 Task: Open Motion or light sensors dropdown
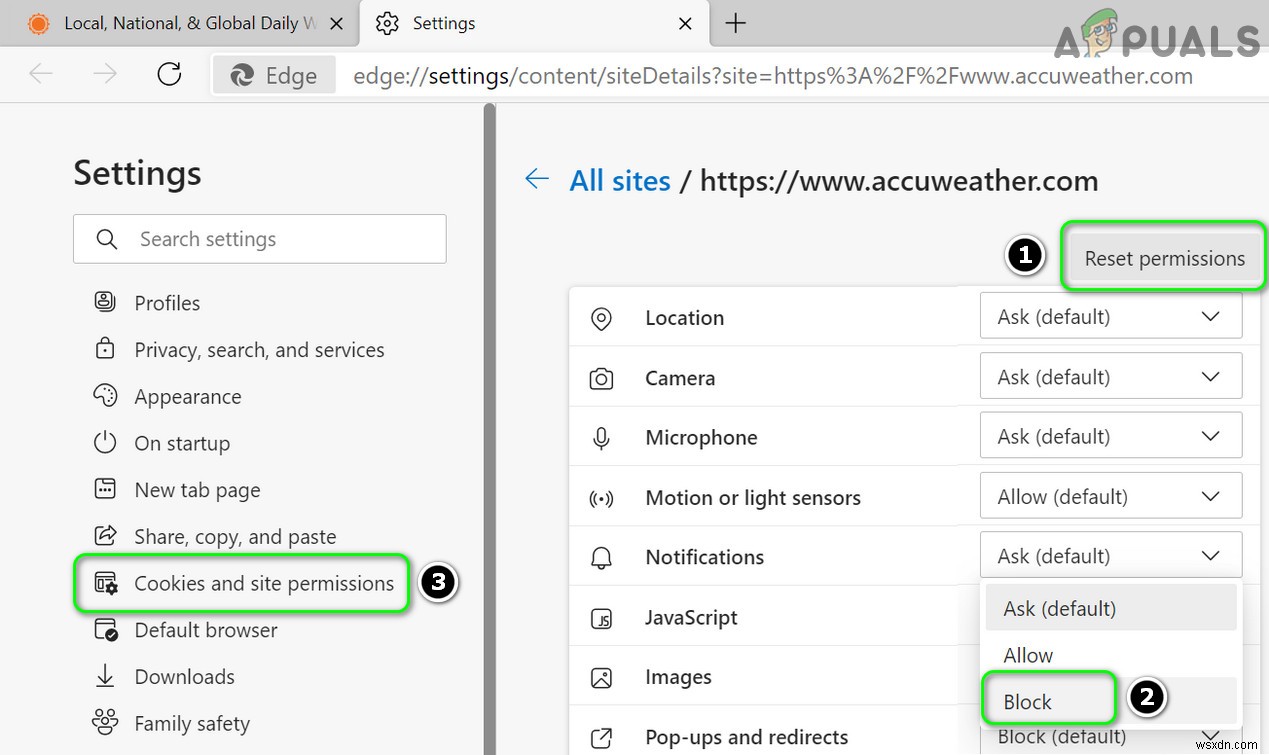coord(1110,497)
